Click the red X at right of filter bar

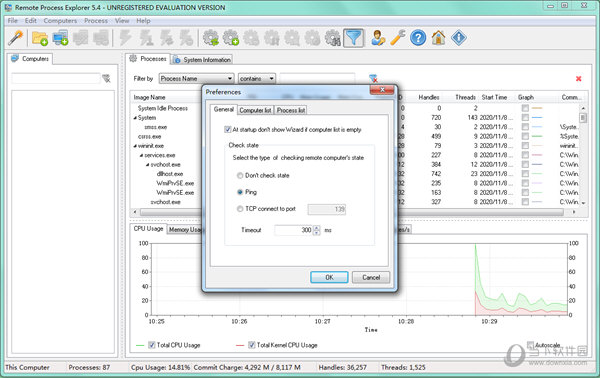[579, 78]
